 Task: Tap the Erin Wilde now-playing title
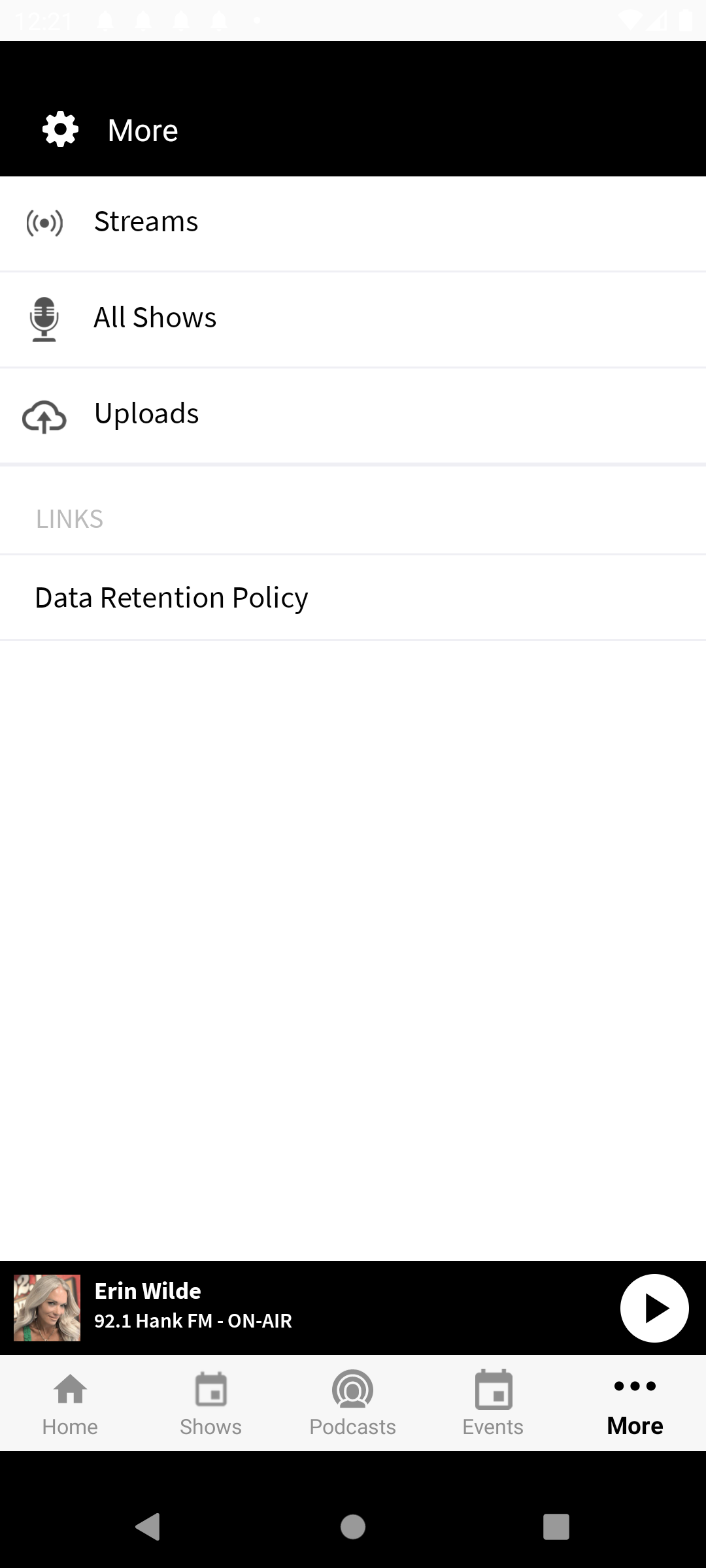(148, 1291)
